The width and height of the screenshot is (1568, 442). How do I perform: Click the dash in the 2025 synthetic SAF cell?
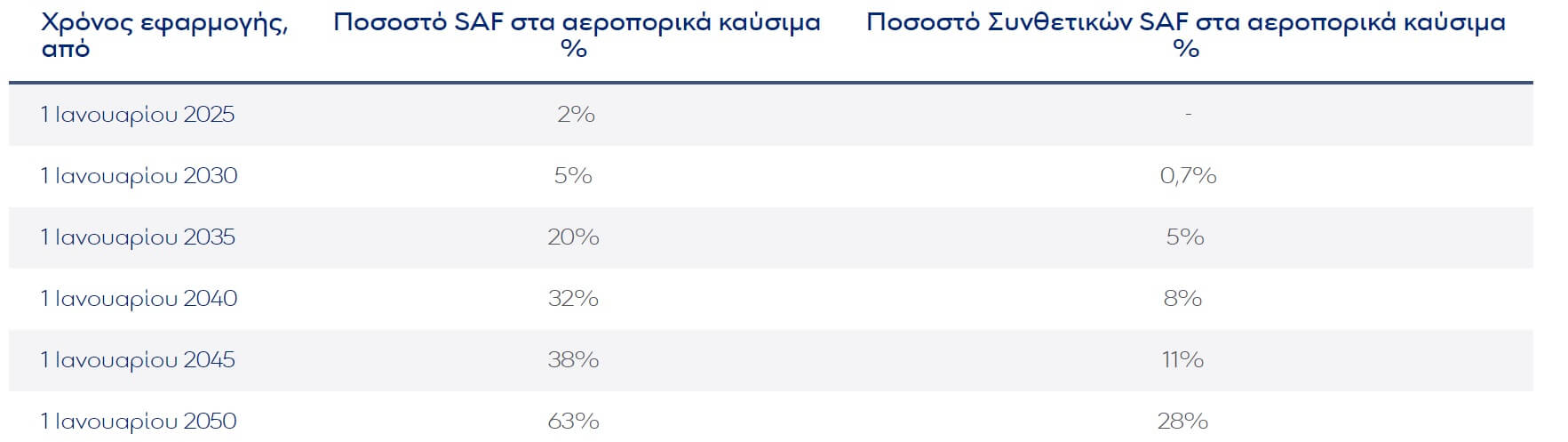point(1188,115)
